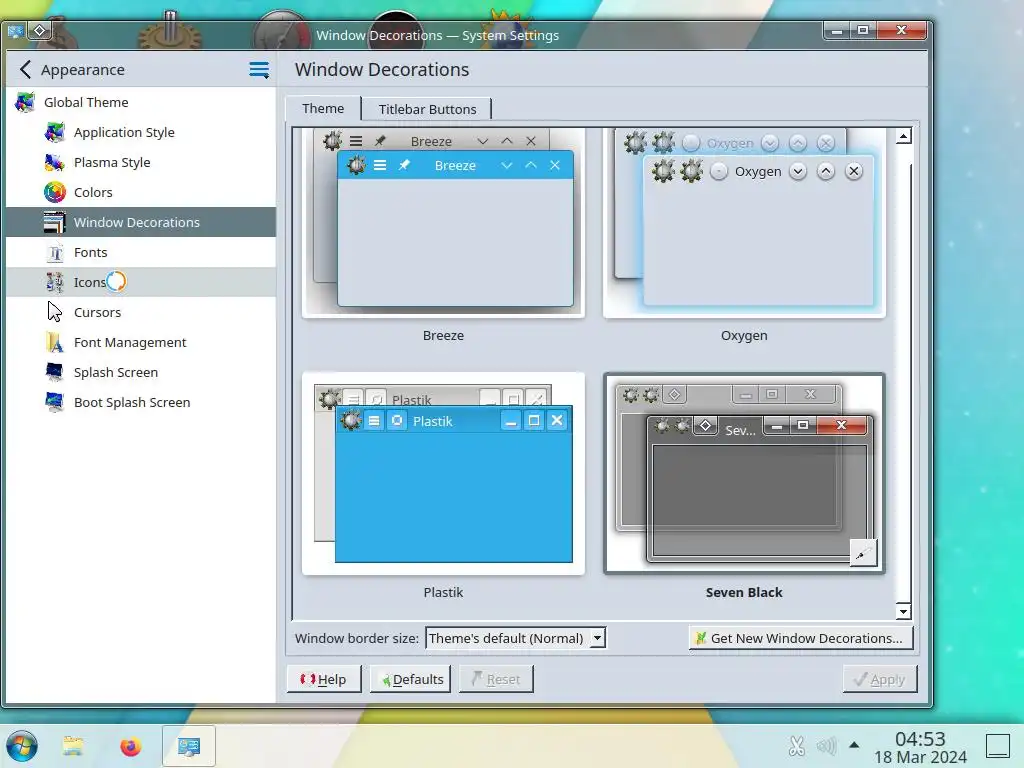Image resolution: width=1024 pixels, height=768 pixels.
Task: Click the Reset button
Action: point(496,679)
